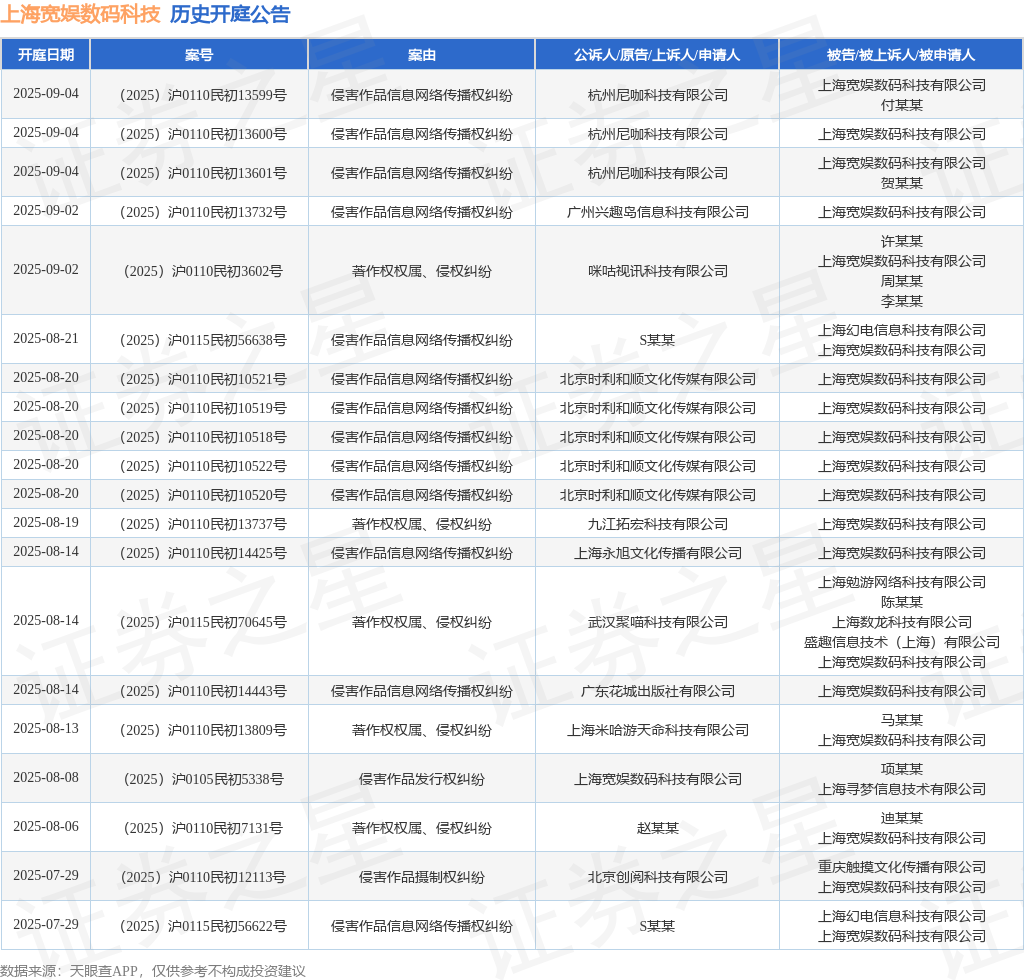
Task: Click defendant 项某某
Action: 902,770
